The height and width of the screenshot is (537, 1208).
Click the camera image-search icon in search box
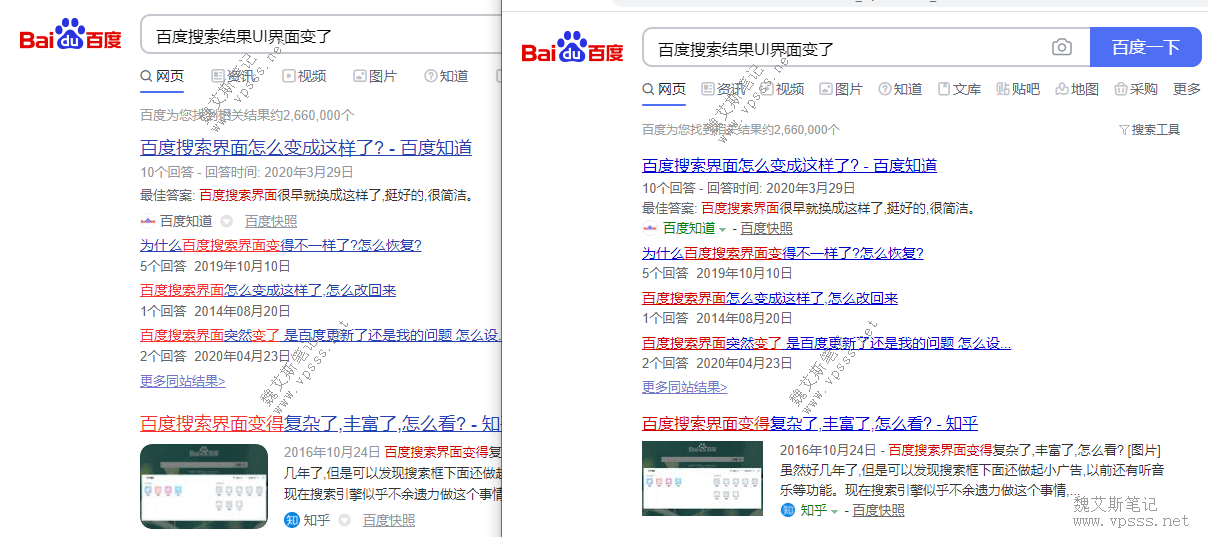point(1061,48)
